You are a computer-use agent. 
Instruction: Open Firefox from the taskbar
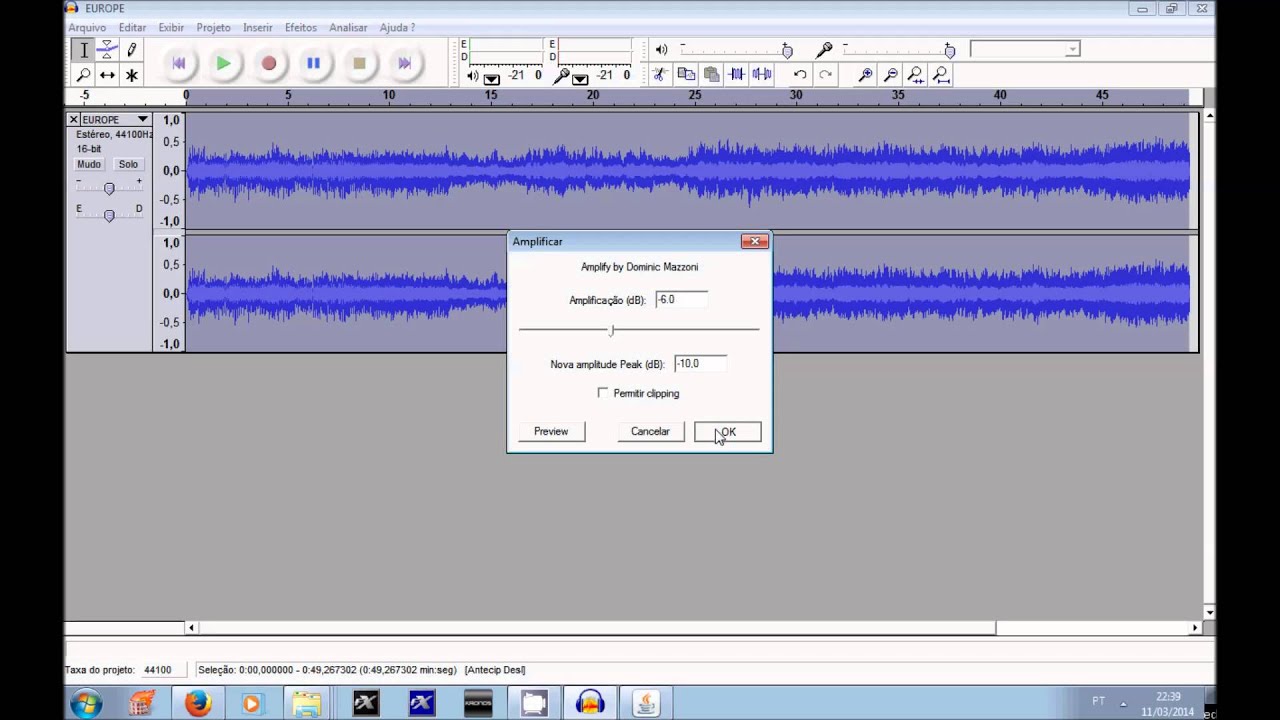198,703
